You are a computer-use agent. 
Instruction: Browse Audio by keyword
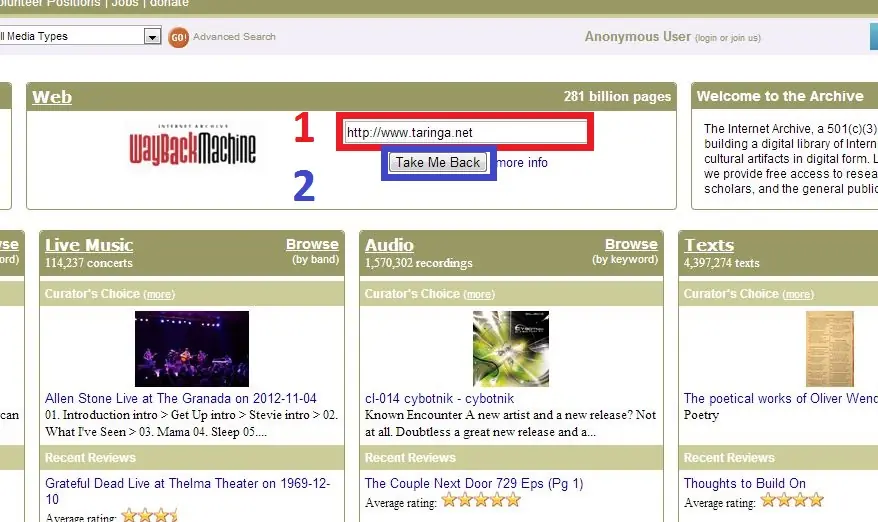pos(631,245)
